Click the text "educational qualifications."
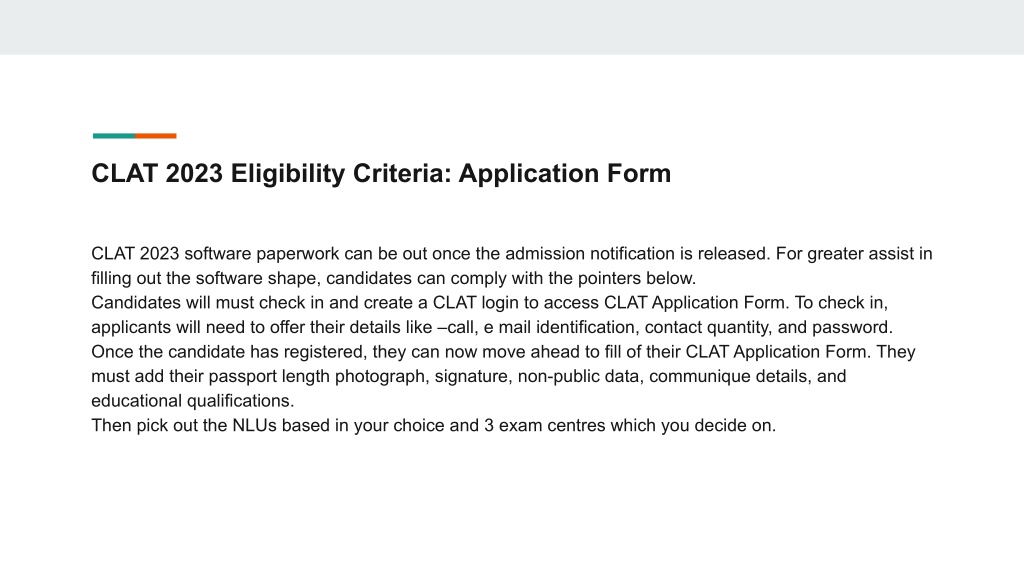 193,401
